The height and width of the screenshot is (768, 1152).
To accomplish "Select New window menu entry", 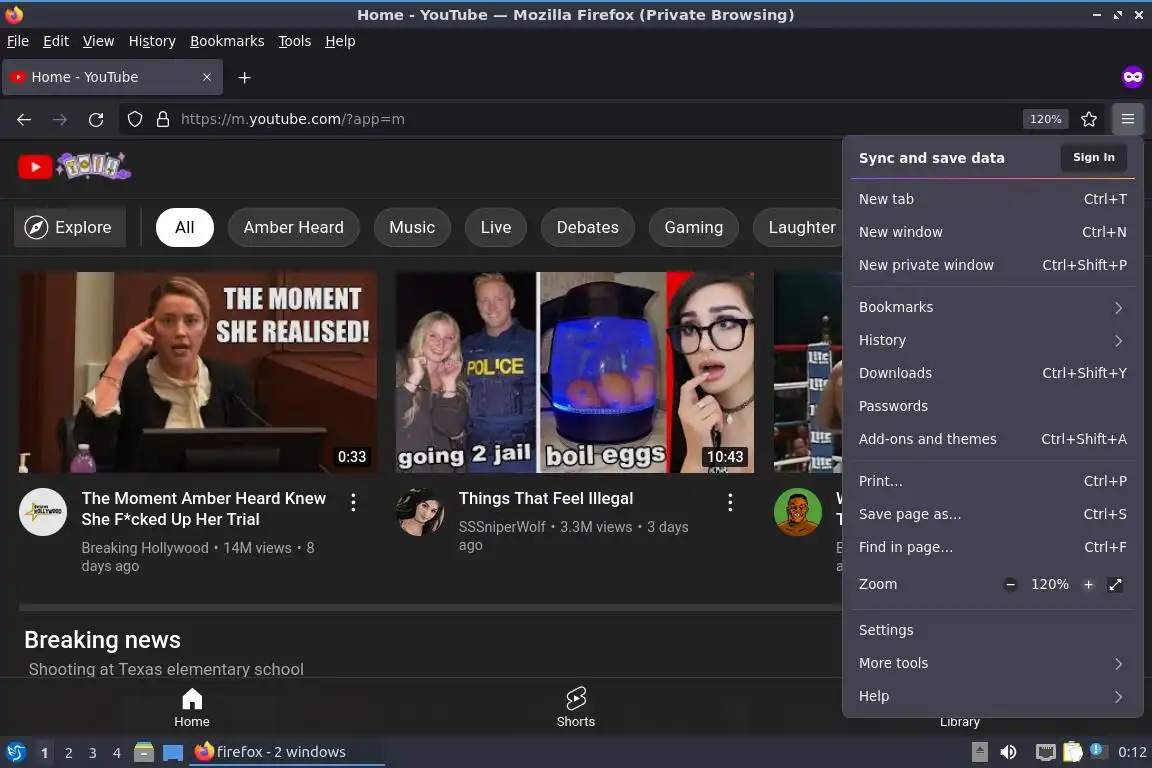I will 992,232.
